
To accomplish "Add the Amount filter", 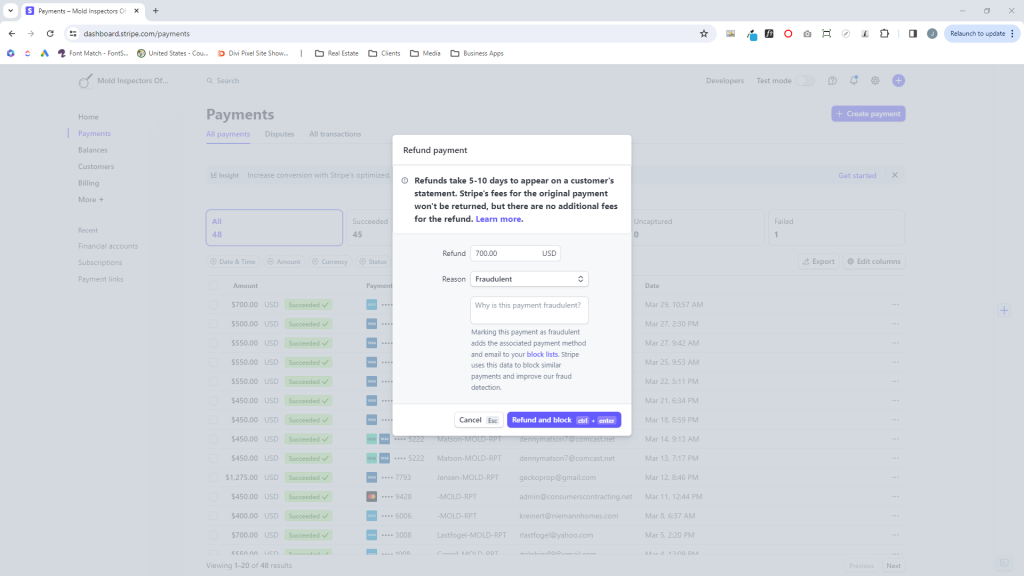I will click(283, 261).
